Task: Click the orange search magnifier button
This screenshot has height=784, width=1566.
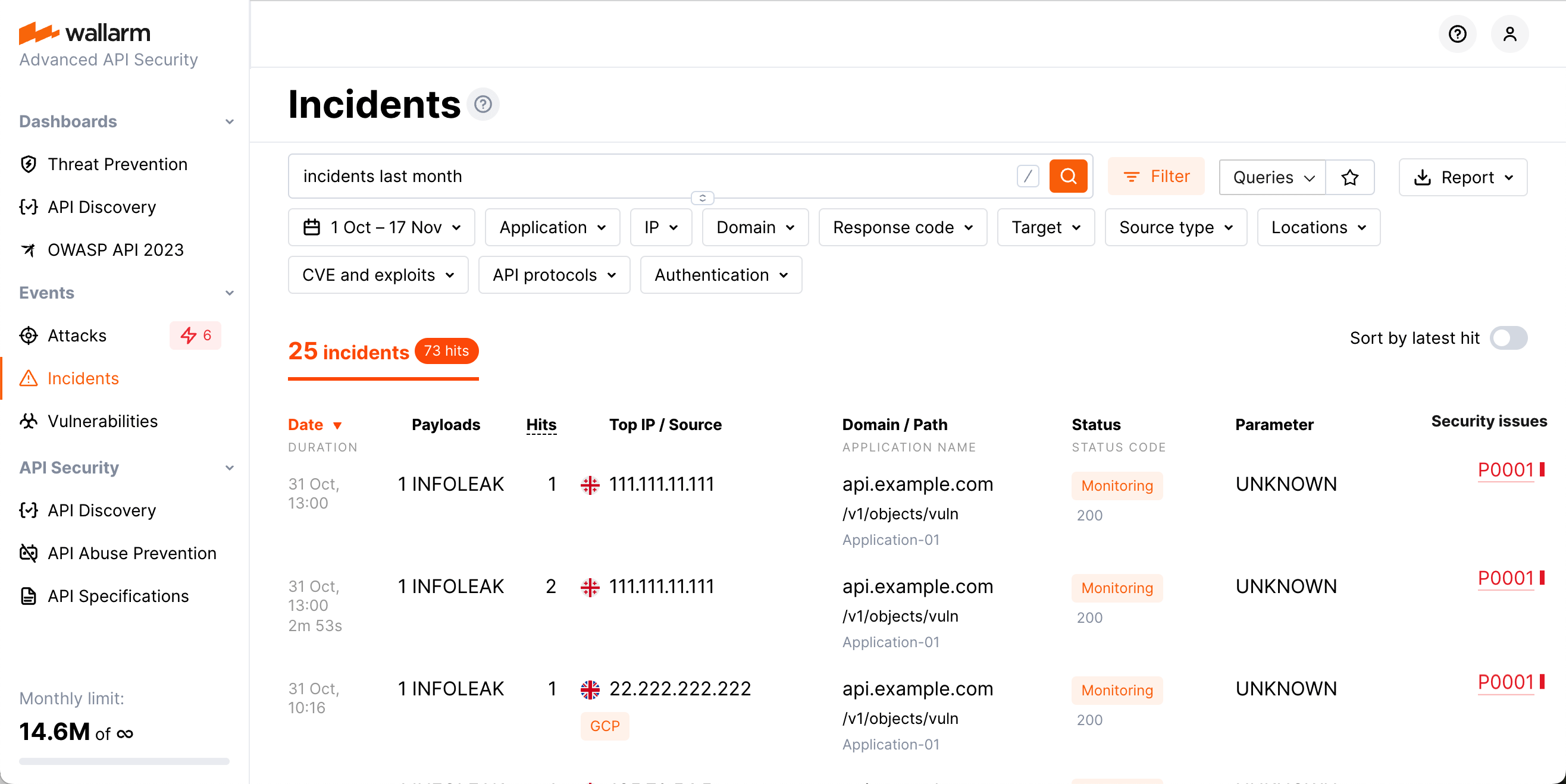Action: [1068, 176]
